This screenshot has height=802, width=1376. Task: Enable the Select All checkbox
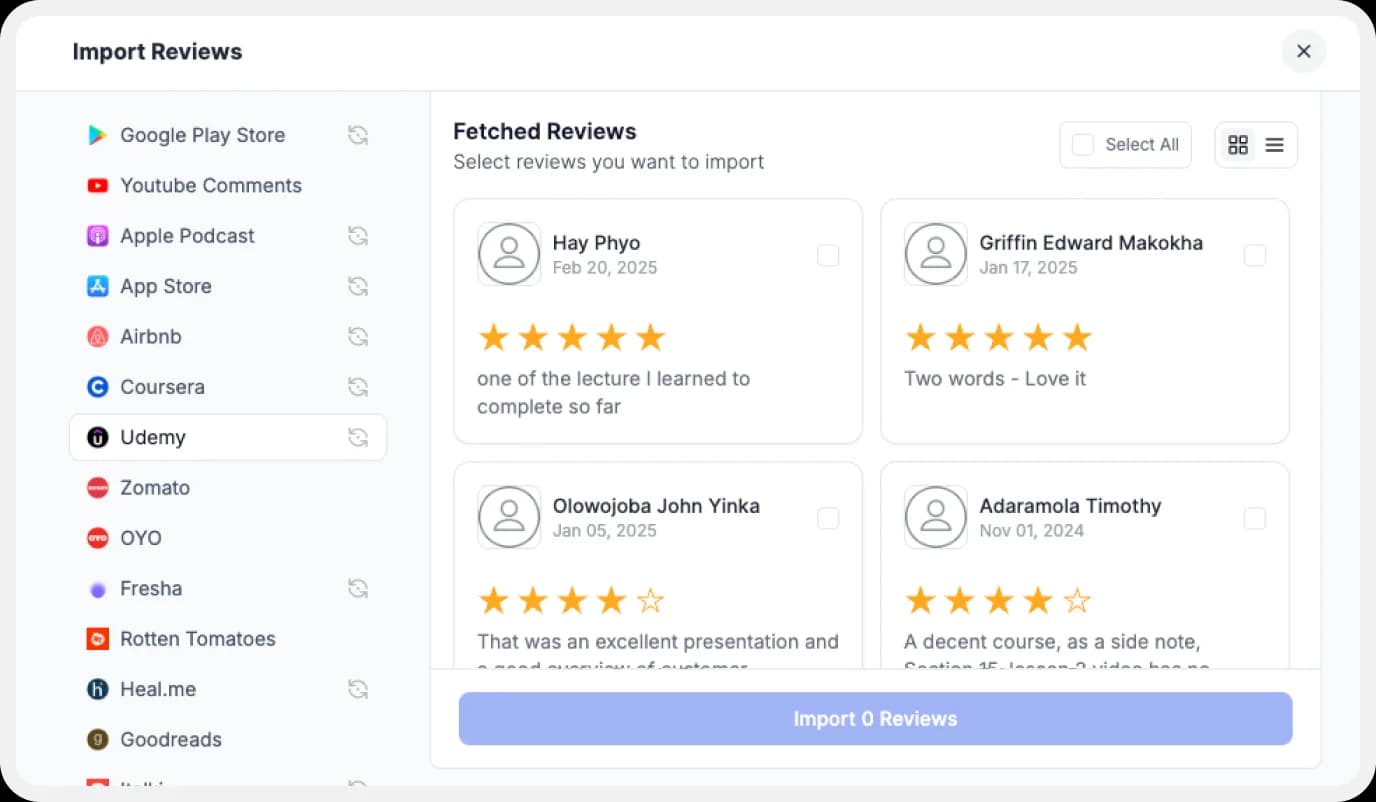tap(1082, 144)
